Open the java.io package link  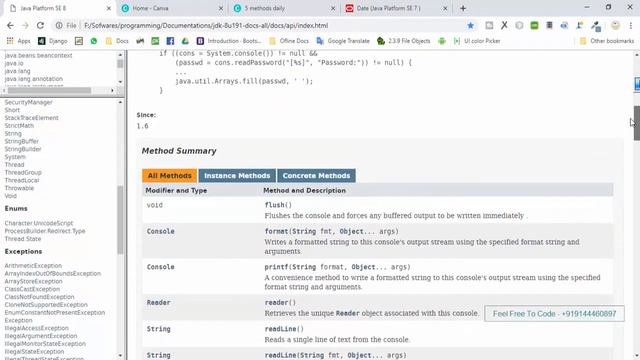coord(14,63)
